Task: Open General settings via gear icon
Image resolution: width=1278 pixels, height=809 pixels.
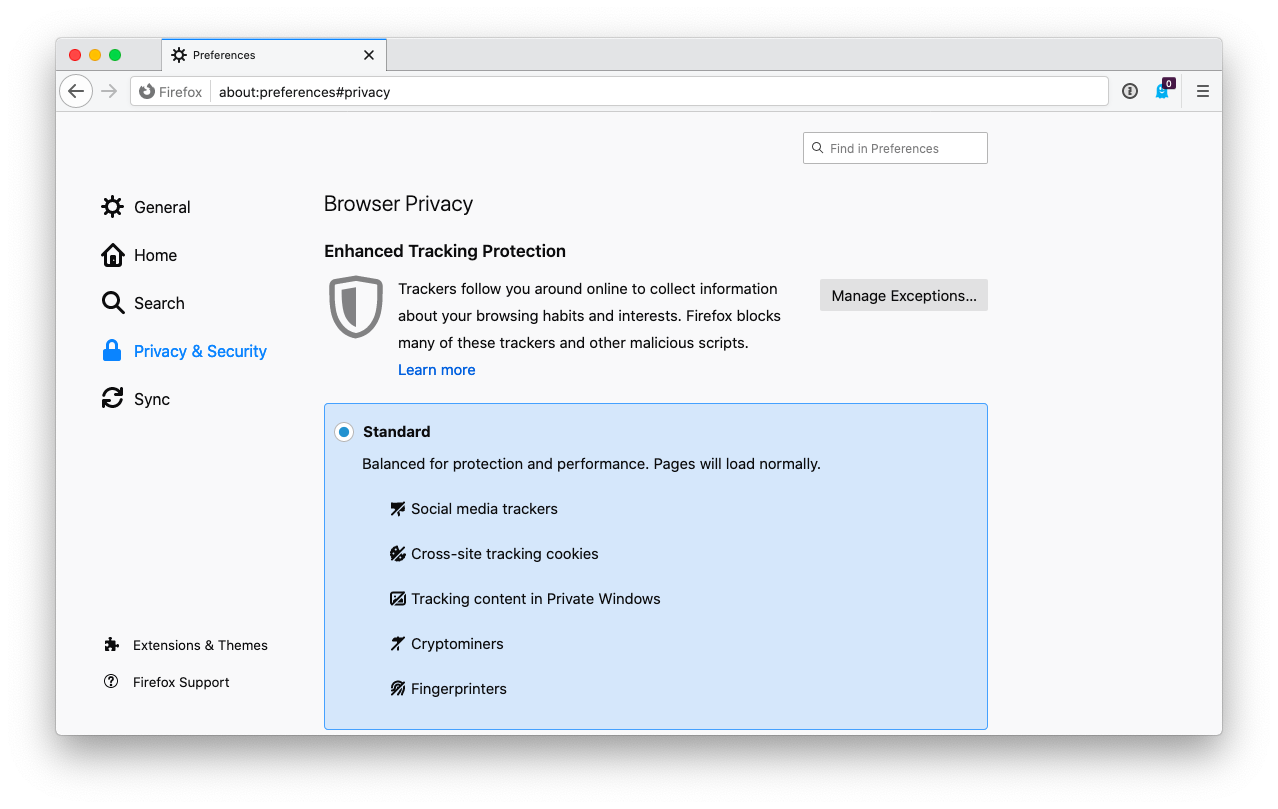Action: pyautogui.click(x=113, y=207)
